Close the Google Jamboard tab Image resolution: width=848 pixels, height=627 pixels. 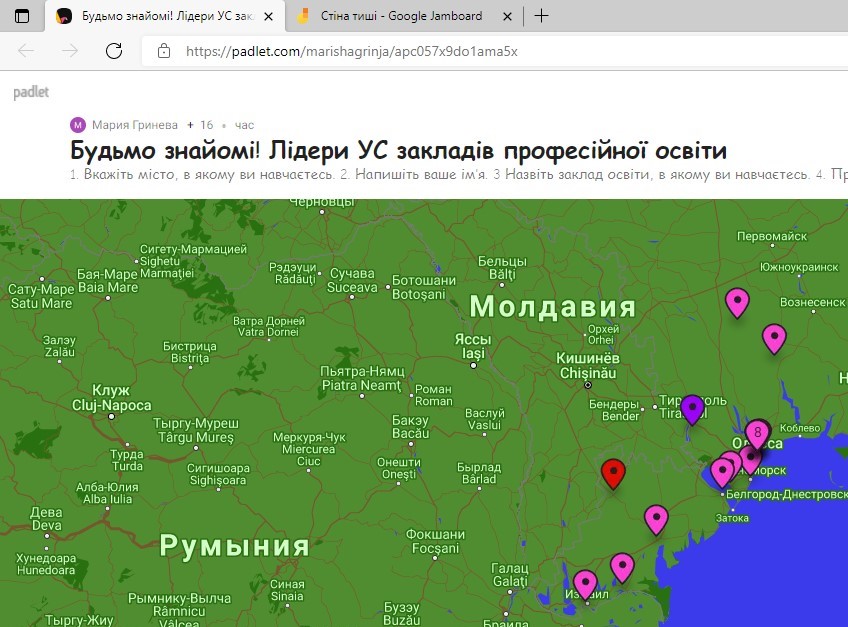pyautogui.click(x=508, y=16)
